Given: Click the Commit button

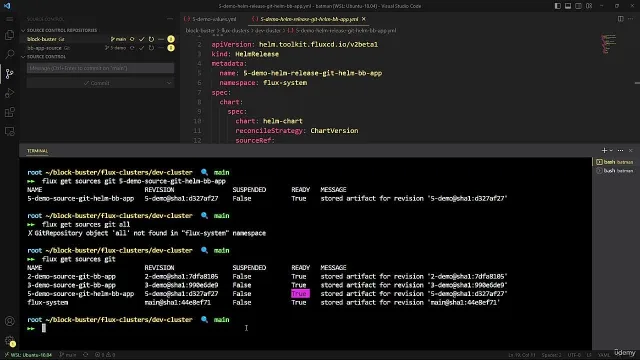Looking at the screenshot, I should [x=96, y=83].
